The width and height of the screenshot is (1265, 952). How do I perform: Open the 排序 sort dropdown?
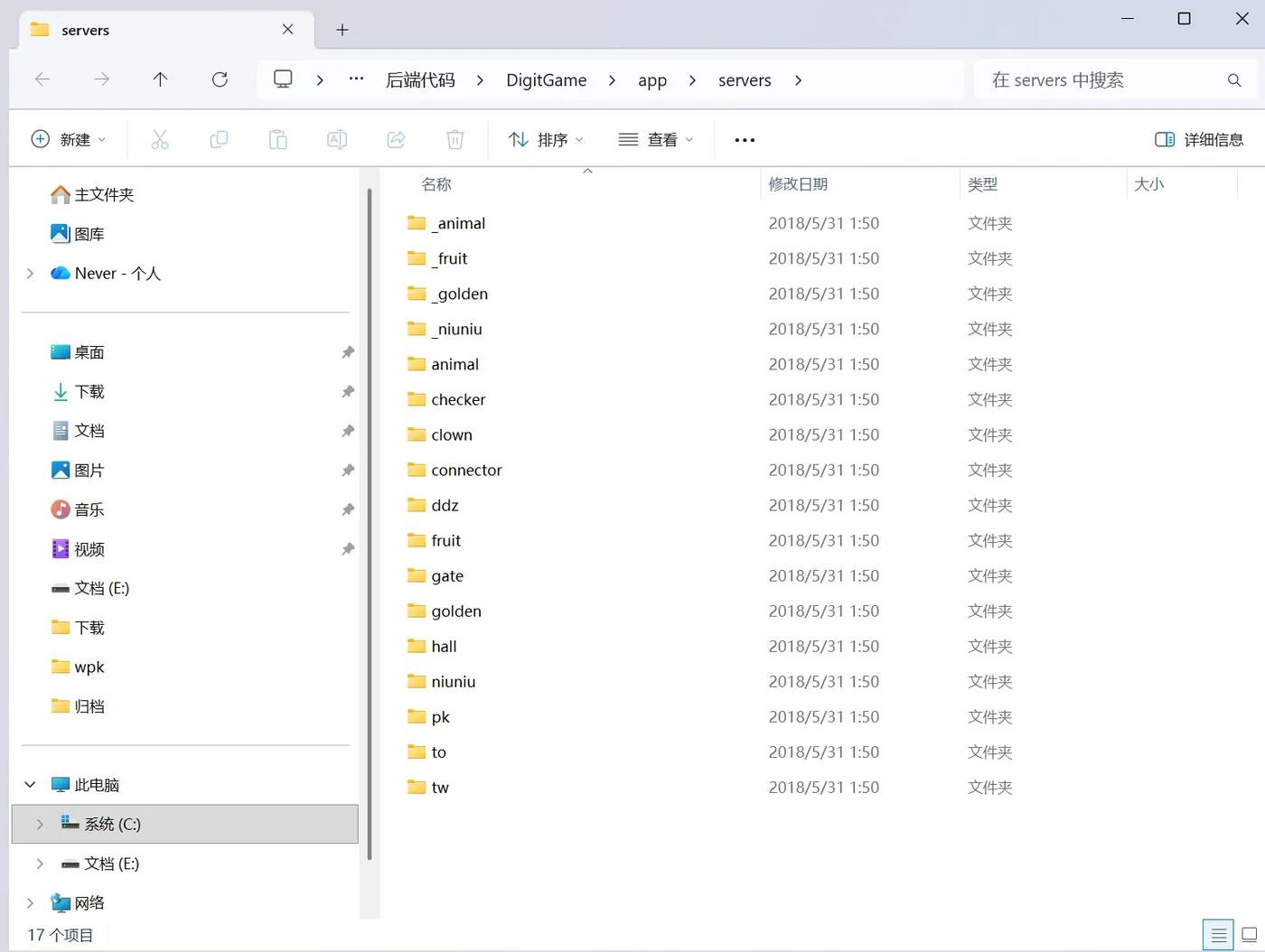(x=546, y=139)
